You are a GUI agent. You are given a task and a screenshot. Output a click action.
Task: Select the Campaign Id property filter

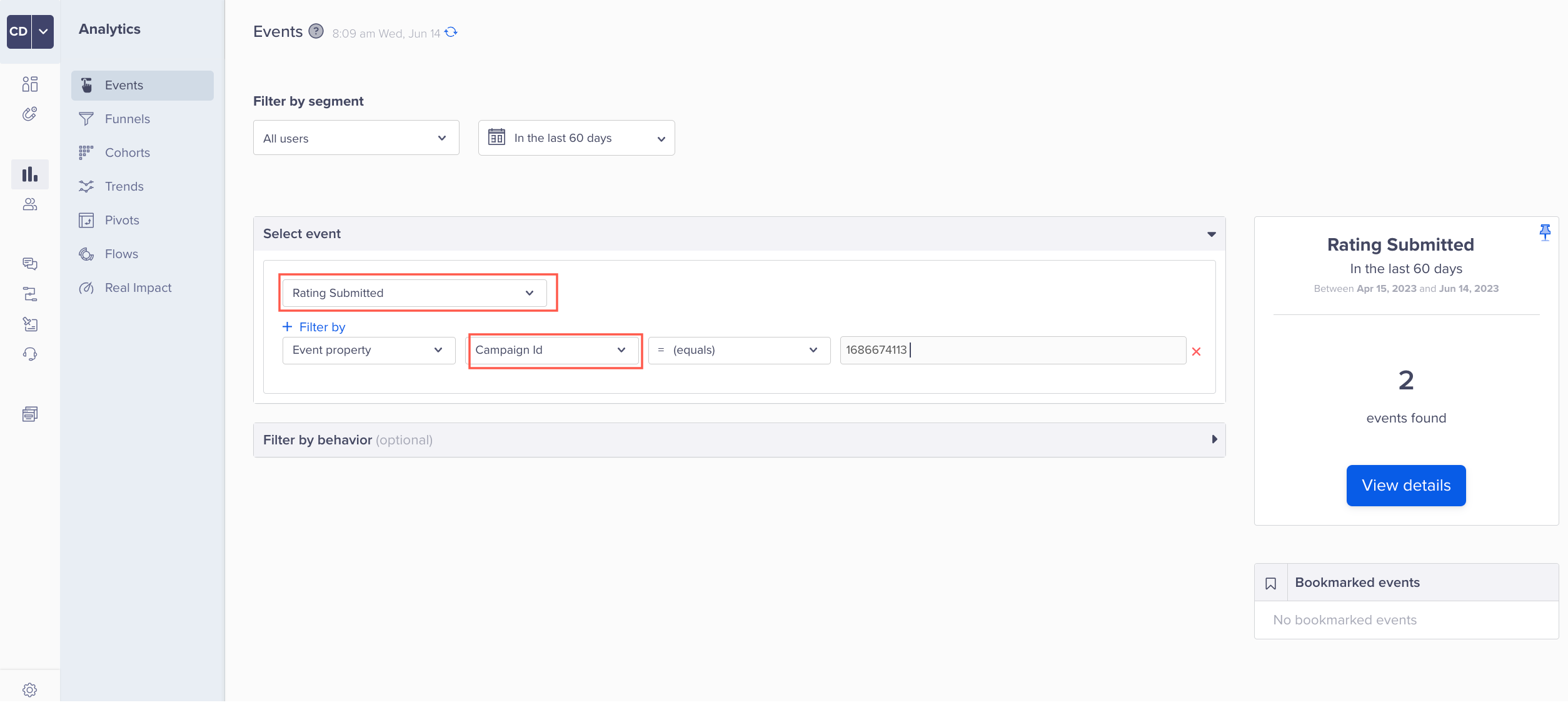click(x=549, y=350)
